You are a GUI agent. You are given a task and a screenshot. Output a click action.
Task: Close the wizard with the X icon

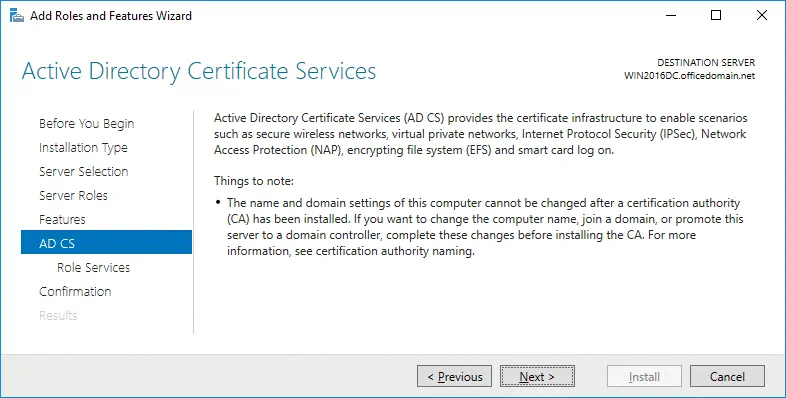[761, 16]
